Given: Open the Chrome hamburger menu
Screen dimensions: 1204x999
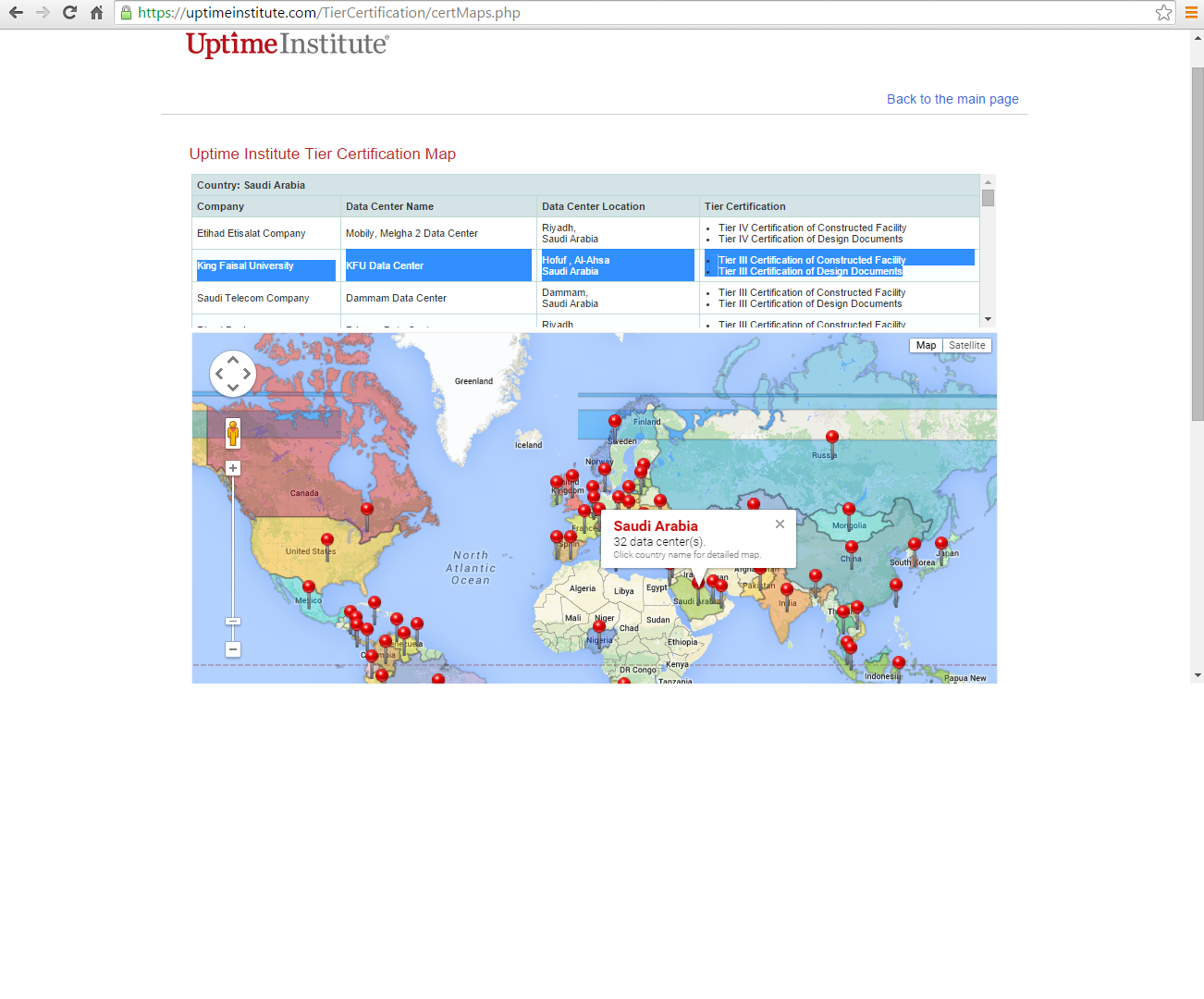Looking at the screenshot, I should (x=1191, y=13).
